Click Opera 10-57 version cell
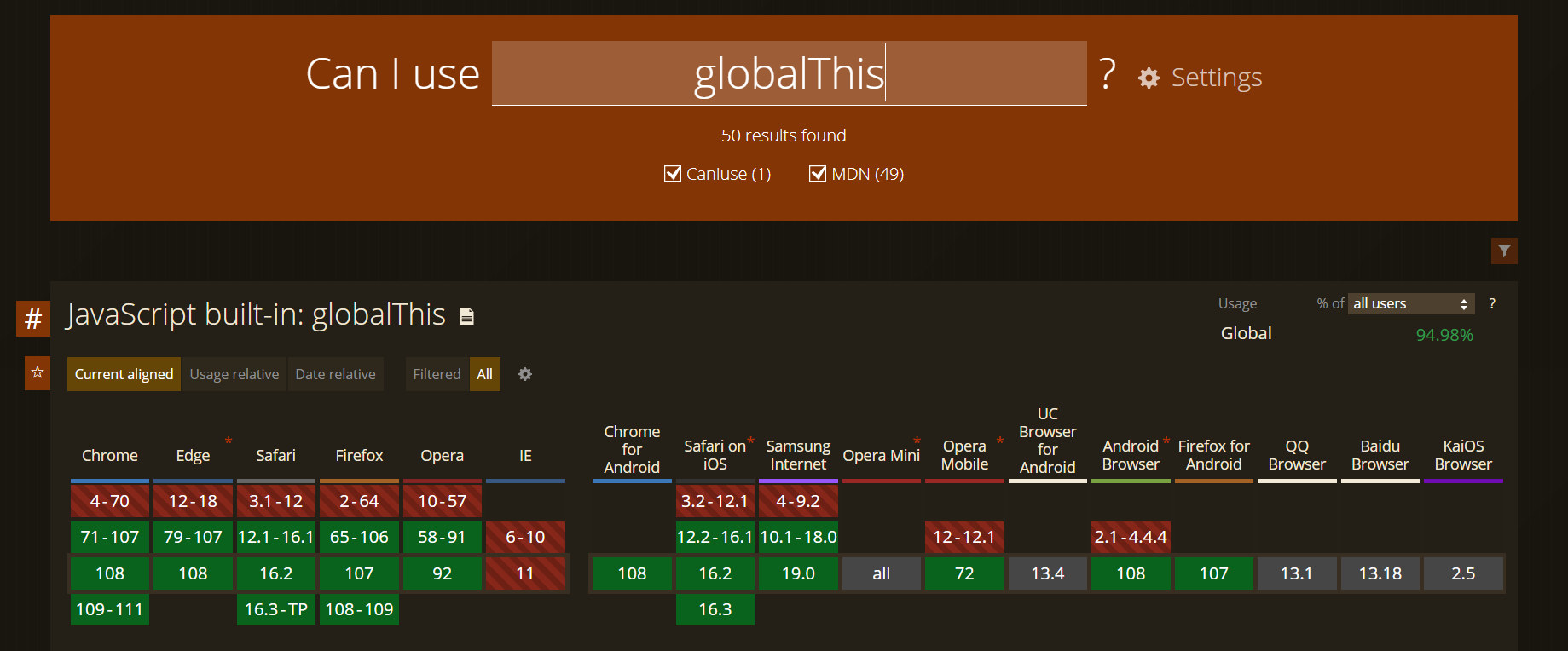This screenshot has height=651, width=1568. pos(443,501)
